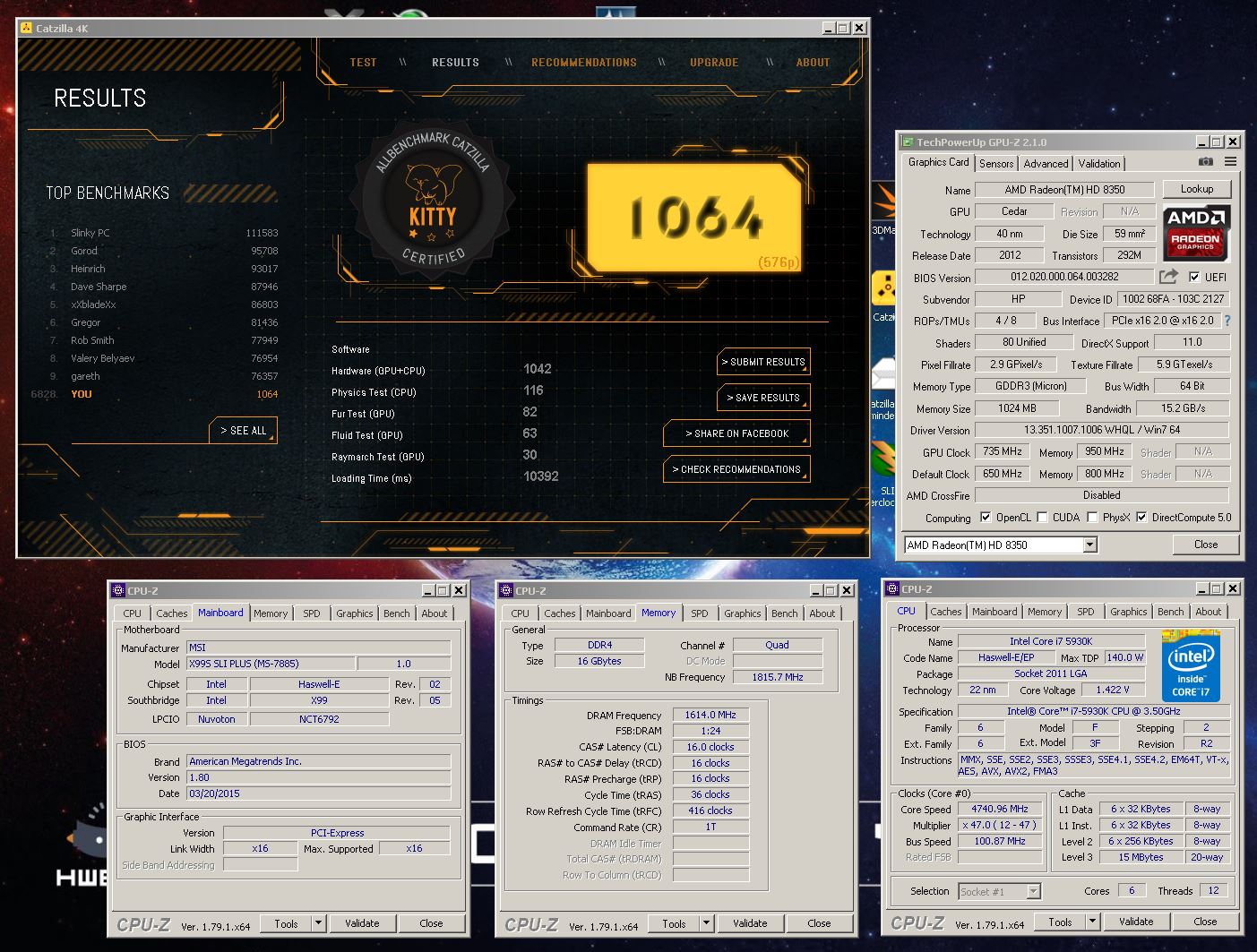The height and width of the screenshot is (952, 1257).
Task: Open Catzilla UPGRADE tab
Action: coord(714,63)
